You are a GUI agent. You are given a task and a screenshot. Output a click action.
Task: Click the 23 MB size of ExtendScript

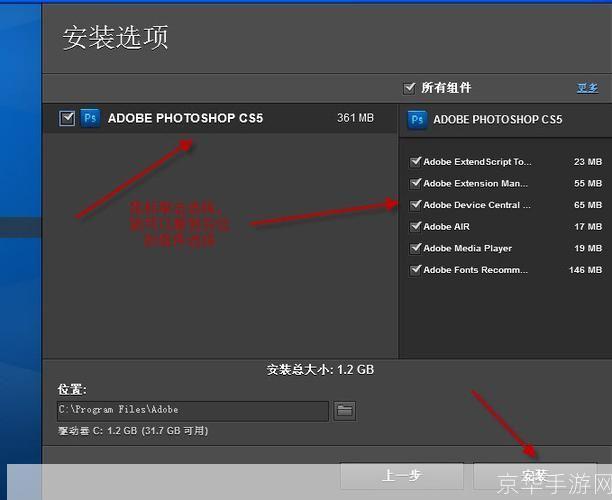(x=588, y=162)
